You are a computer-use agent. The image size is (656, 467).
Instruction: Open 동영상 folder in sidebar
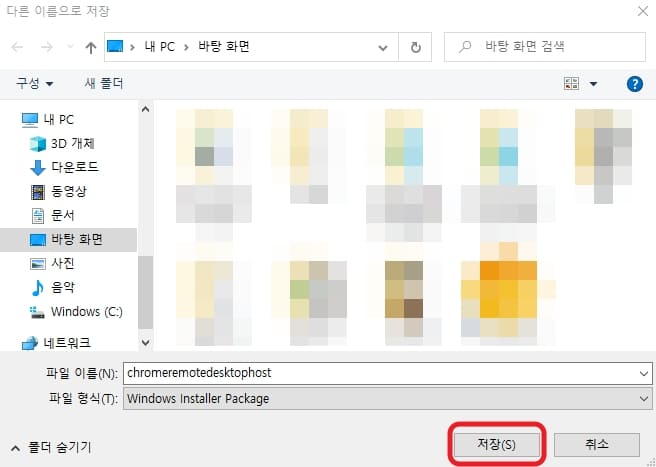[x=59, y=192]
